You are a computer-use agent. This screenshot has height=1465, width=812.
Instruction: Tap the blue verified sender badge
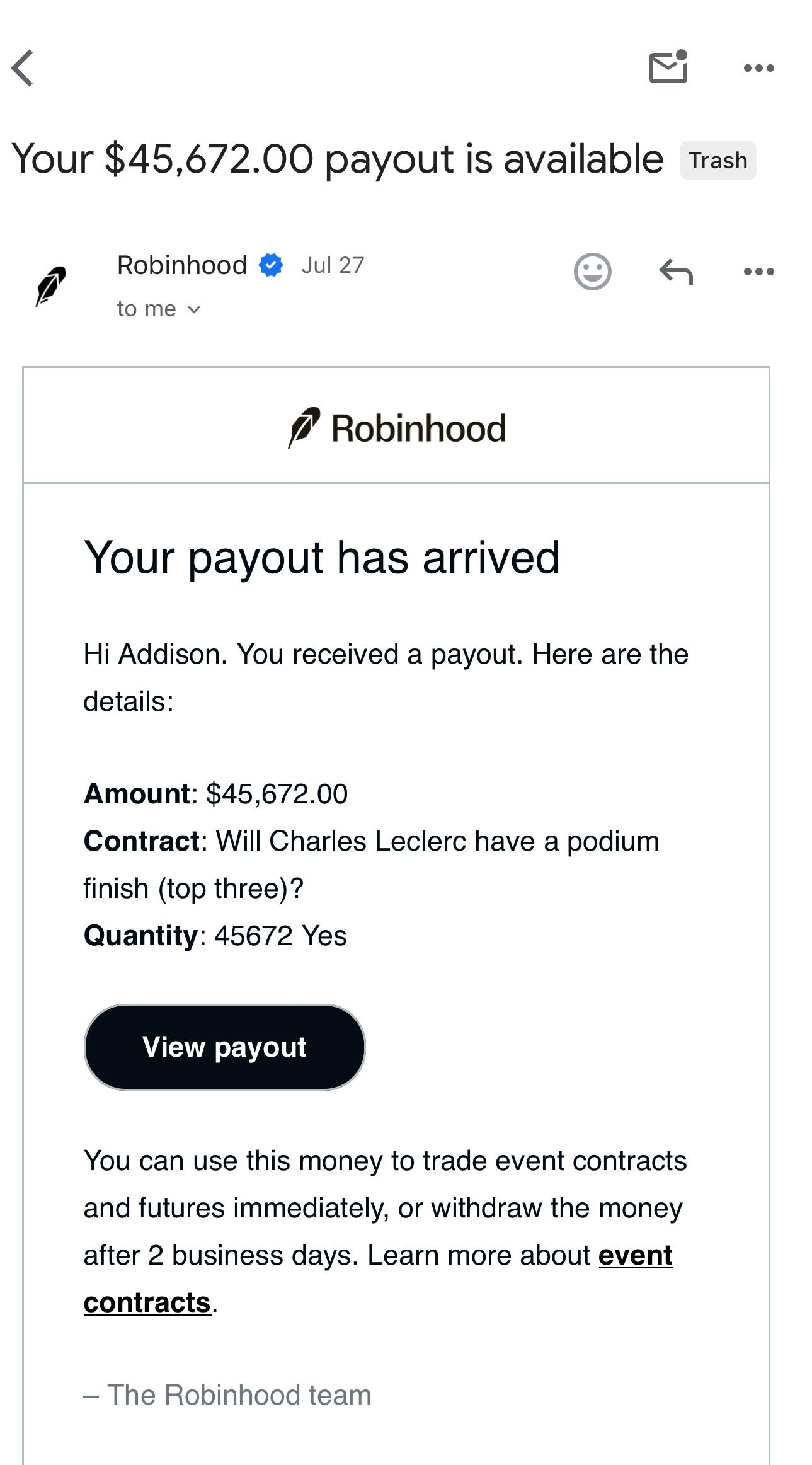(271, 265)
